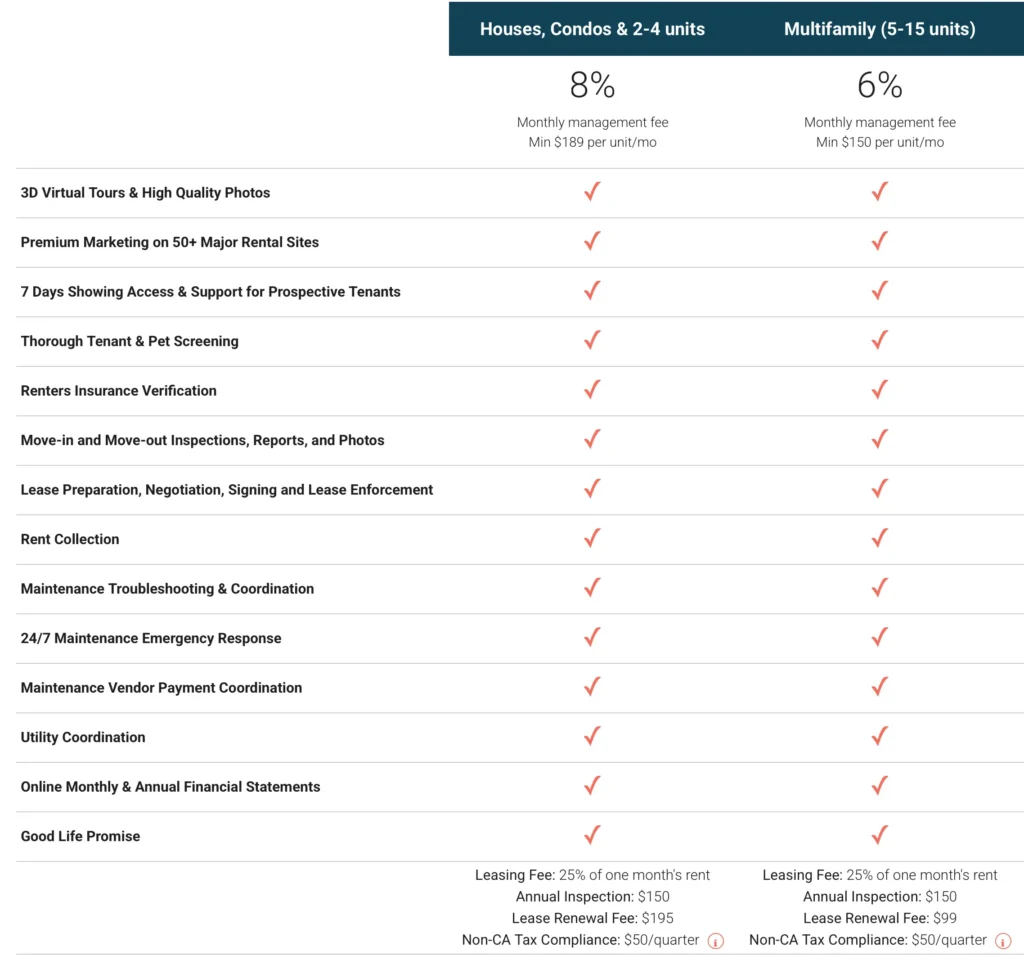Click the 8% monthly management fee figure
Screen dimensions: 1024x955
592,85
